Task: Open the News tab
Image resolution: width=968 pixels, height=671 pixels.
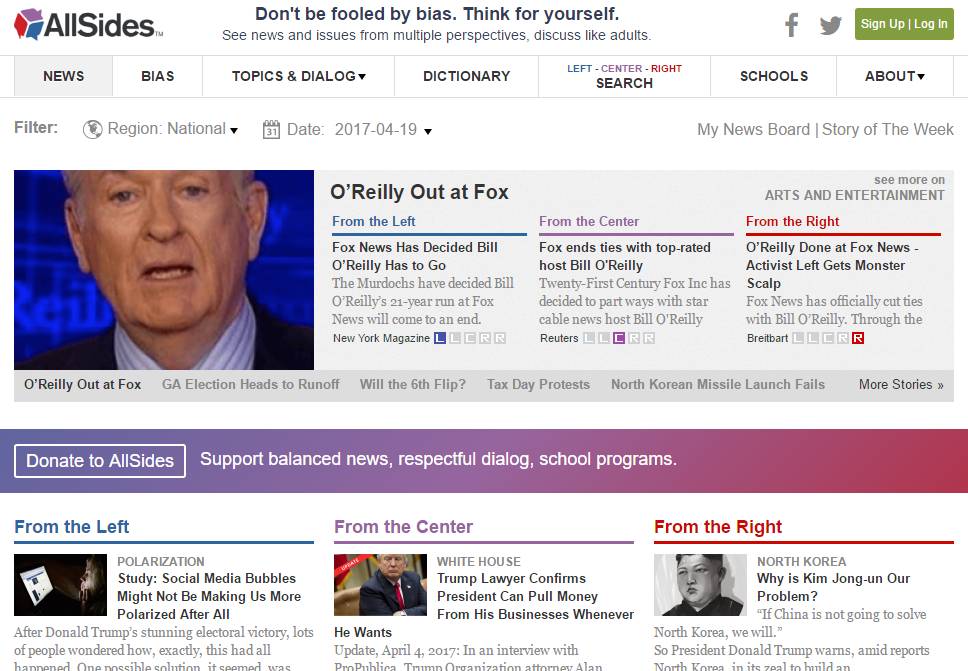Action: click(x=64, y=76)
